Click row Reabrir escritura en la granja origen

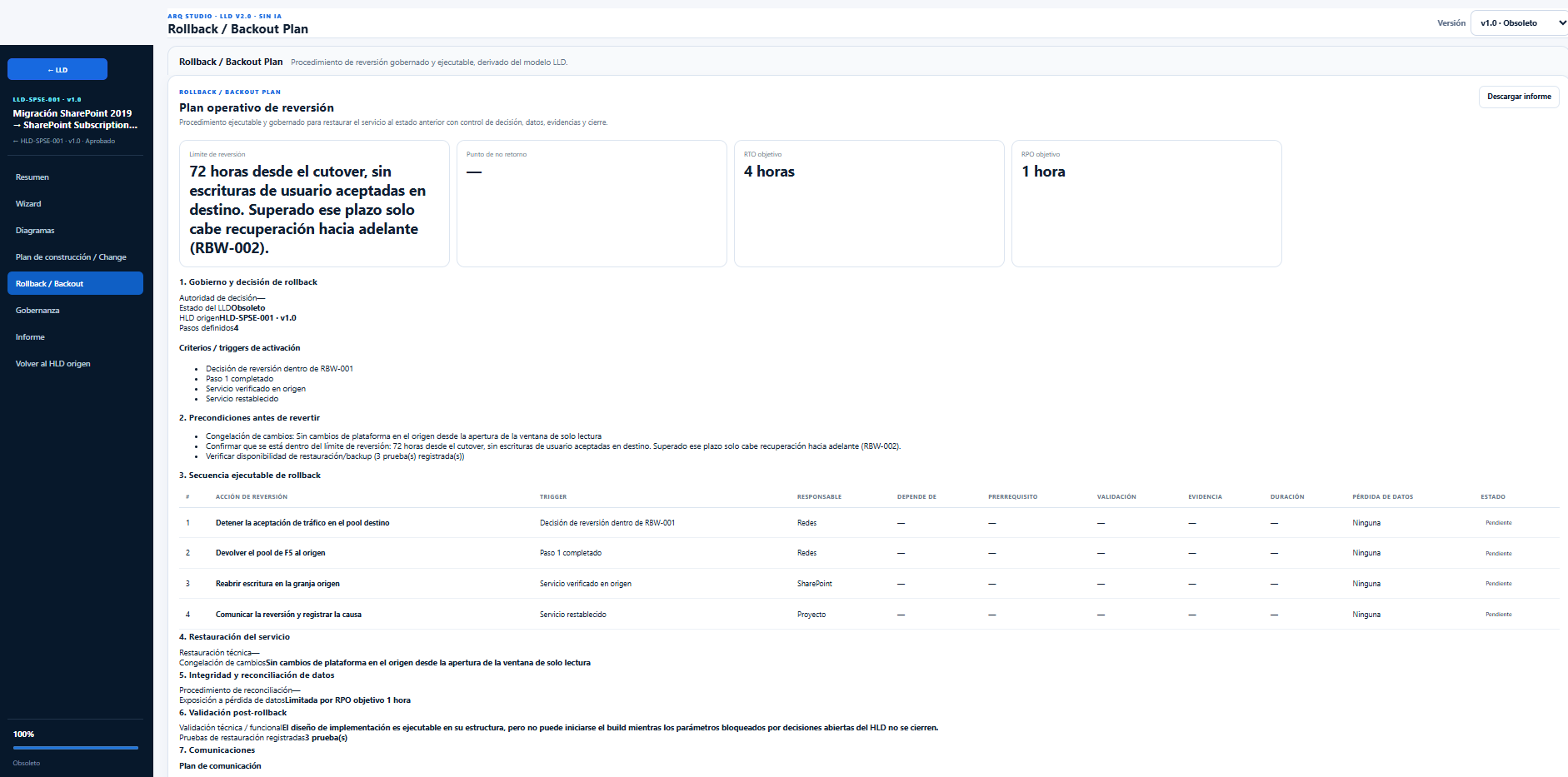(x=869, y=584)
